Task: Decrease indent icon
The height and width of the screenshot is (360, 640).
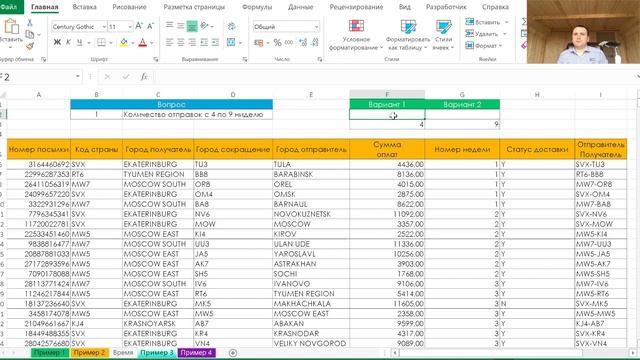Action: [204, 42]
